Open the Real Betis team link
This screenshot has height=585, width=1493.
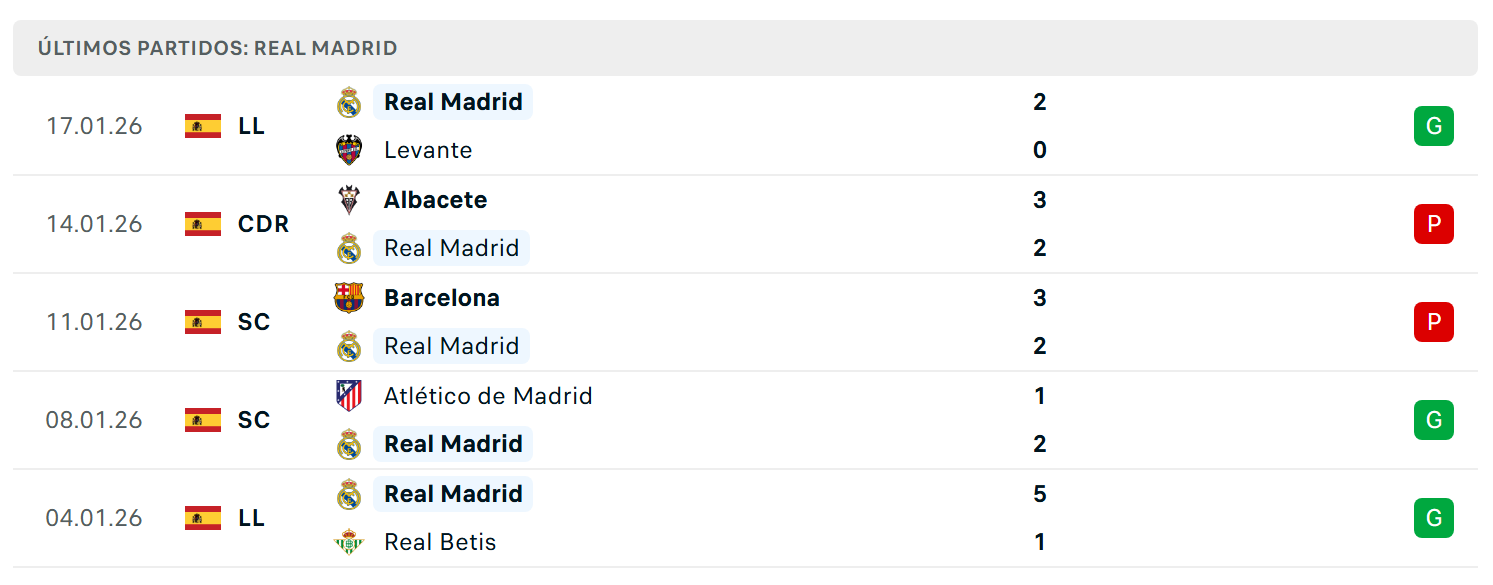[440, 542]
